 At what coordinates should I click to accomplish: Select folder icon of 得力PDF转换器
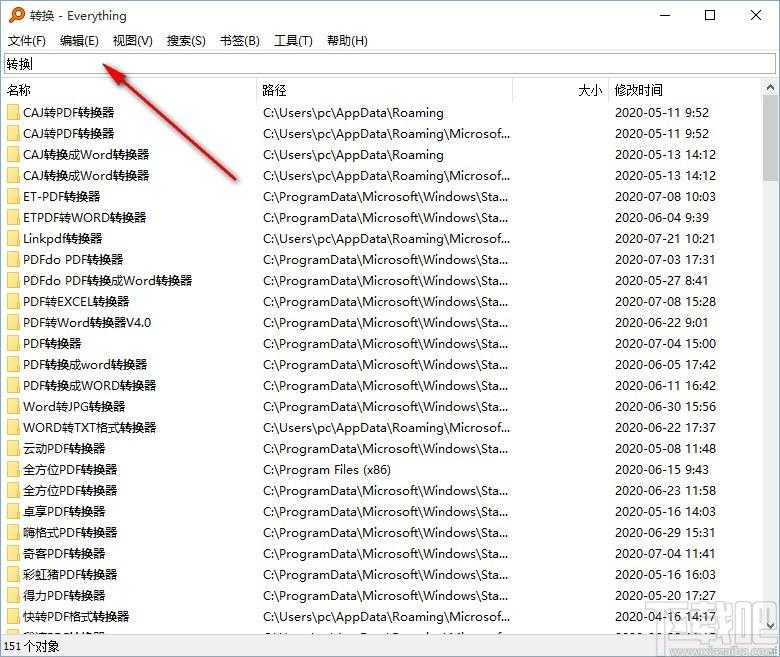[x=13, y=595]
